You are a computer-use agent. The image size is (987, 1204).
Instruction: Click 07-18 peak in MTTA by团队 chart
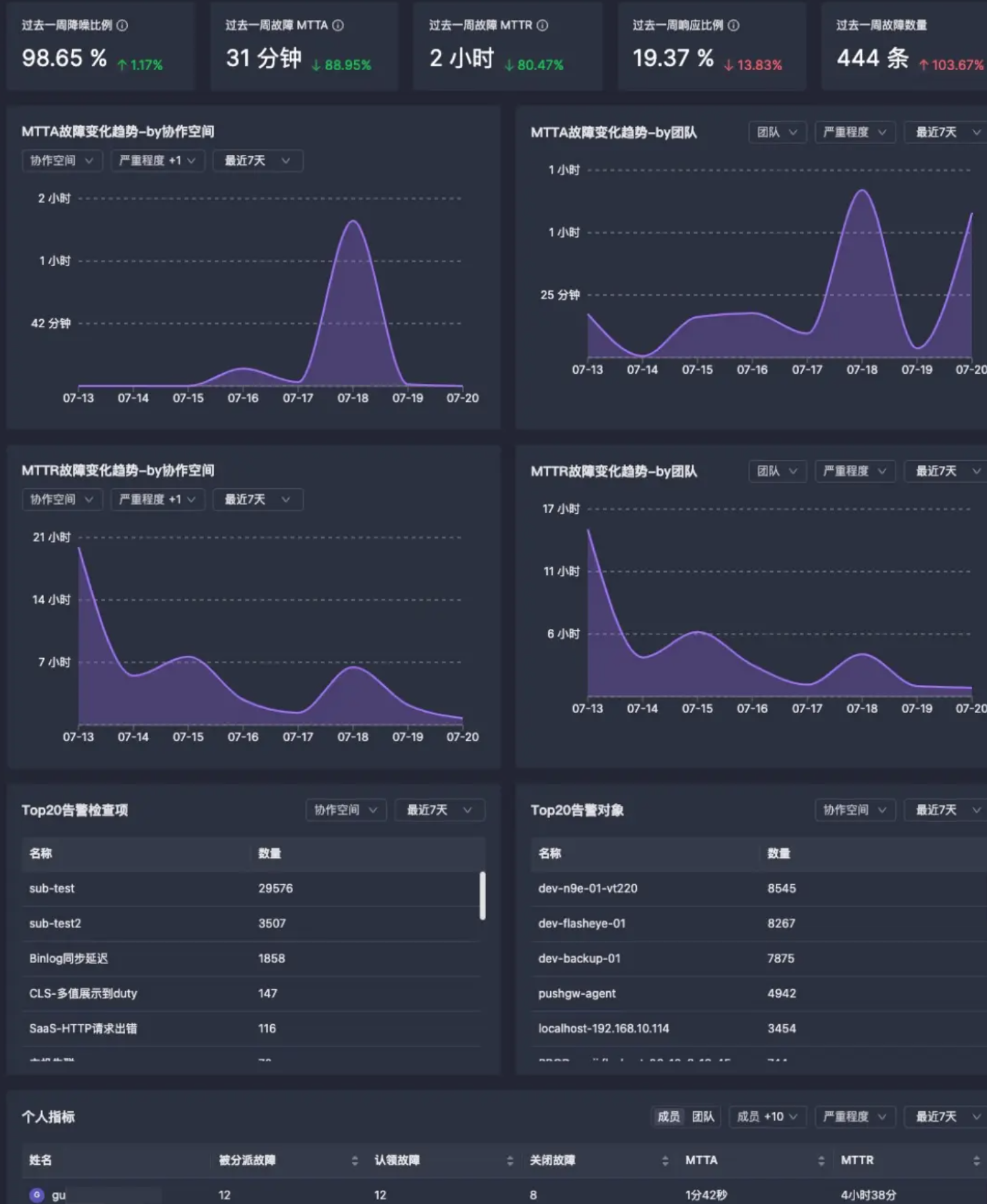862,191
